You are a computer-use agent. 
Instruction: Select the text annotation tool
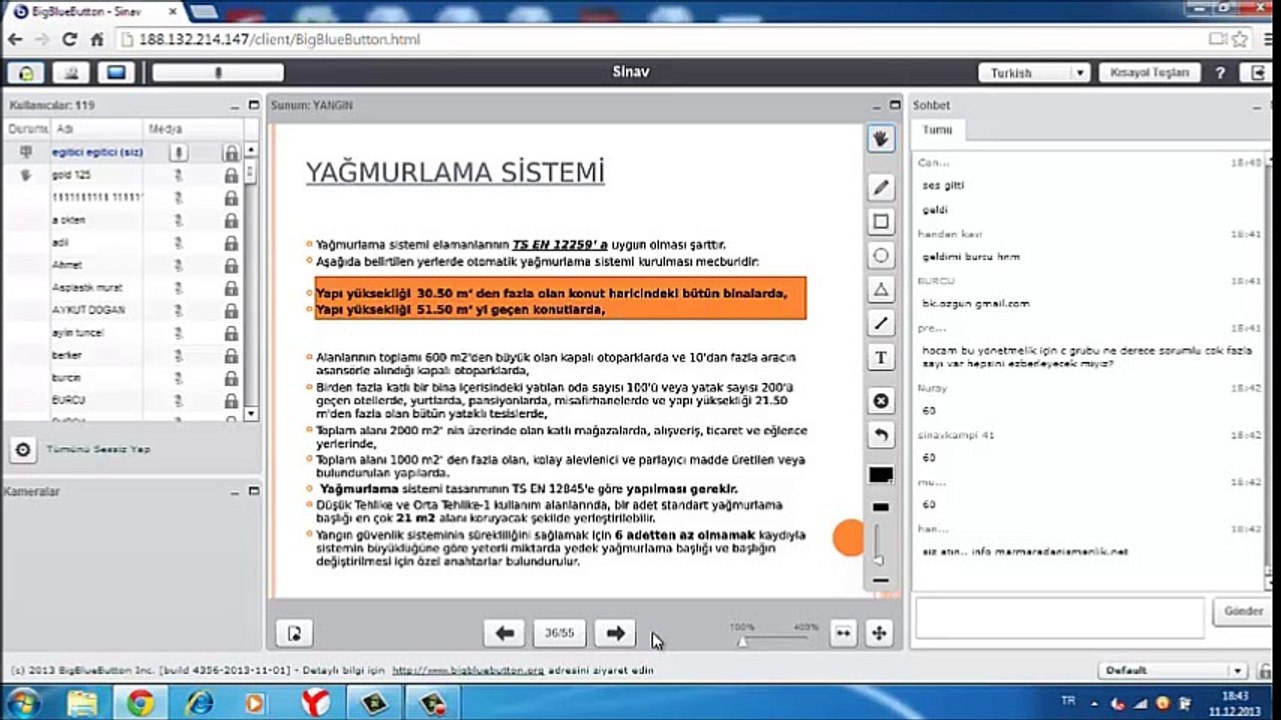[881, 357]
